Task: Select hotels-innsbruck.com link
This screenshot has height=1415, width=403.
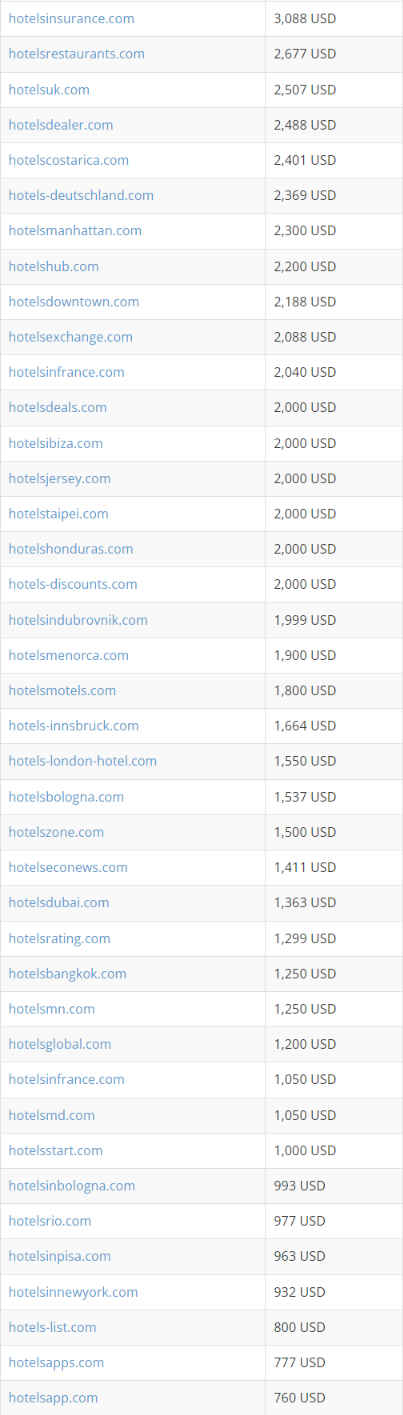Action: point(73,725)
